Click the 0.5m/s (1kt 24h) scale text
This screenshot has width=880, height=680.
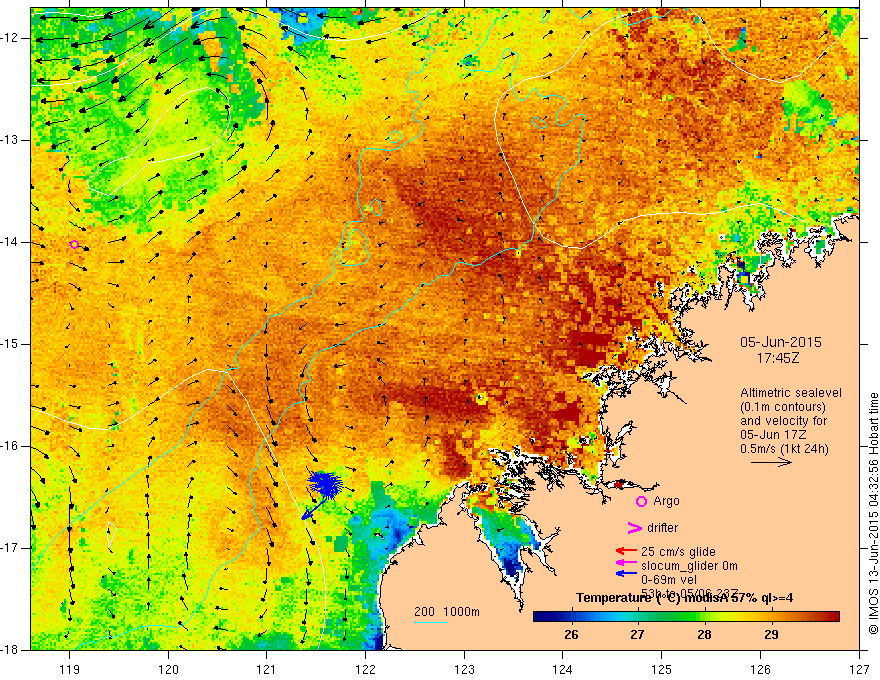(785, 449)
